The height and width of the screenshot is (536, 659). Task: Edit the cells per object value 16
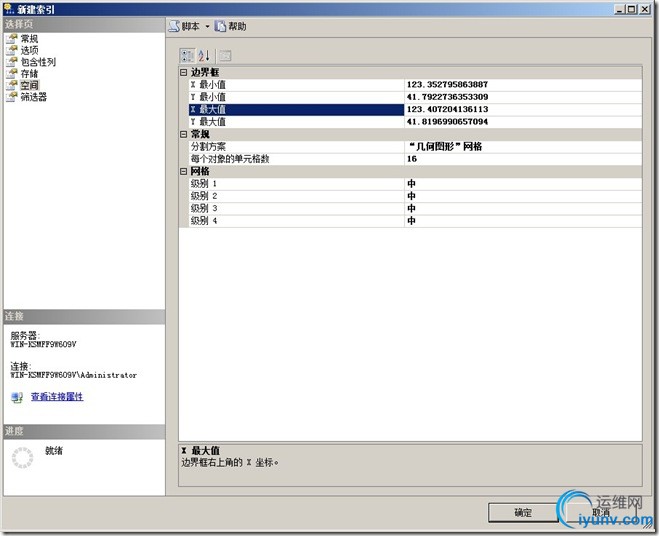(x=523, y=159)
